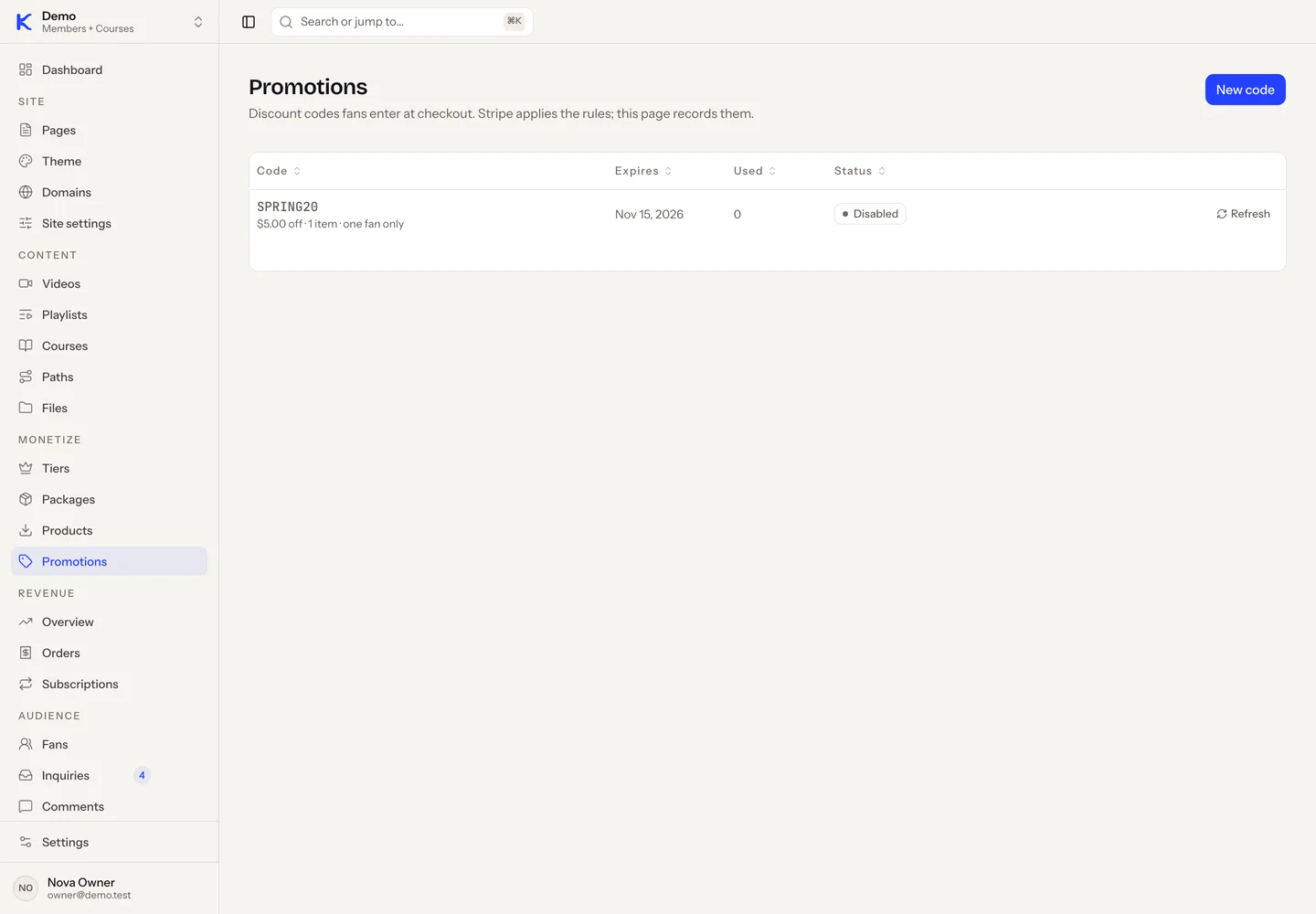Click the Tiers crown icon
This screenshot has height=914, width=1316.
pos(26,468)
